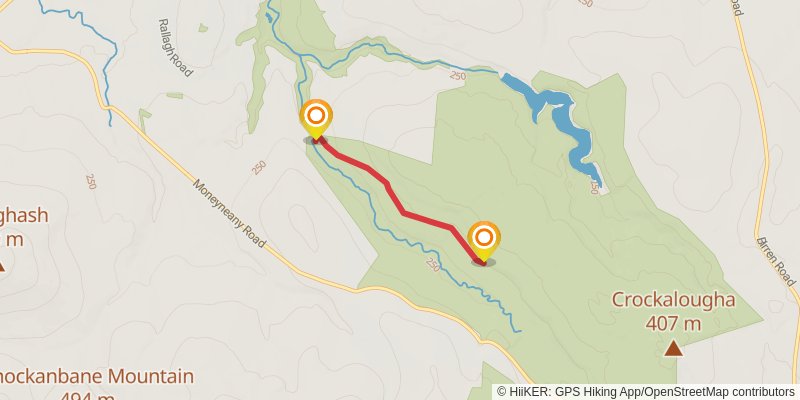The image size is (800, 400).
Task: Click the 407 m elevation text
Action: point(673,323)
